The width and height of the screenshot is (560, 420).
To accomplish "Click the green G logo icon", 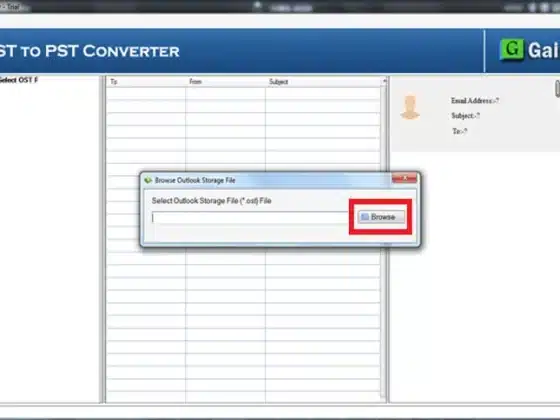I will pos(511,49).
